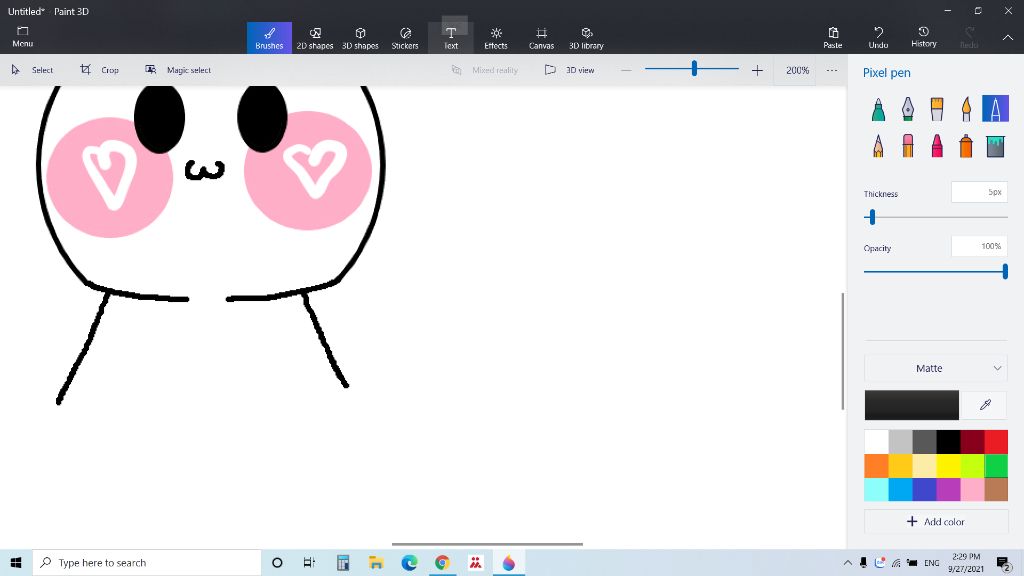Select the Crayon brush
This screenshot has width=1024, height=576.
point(936,146)
